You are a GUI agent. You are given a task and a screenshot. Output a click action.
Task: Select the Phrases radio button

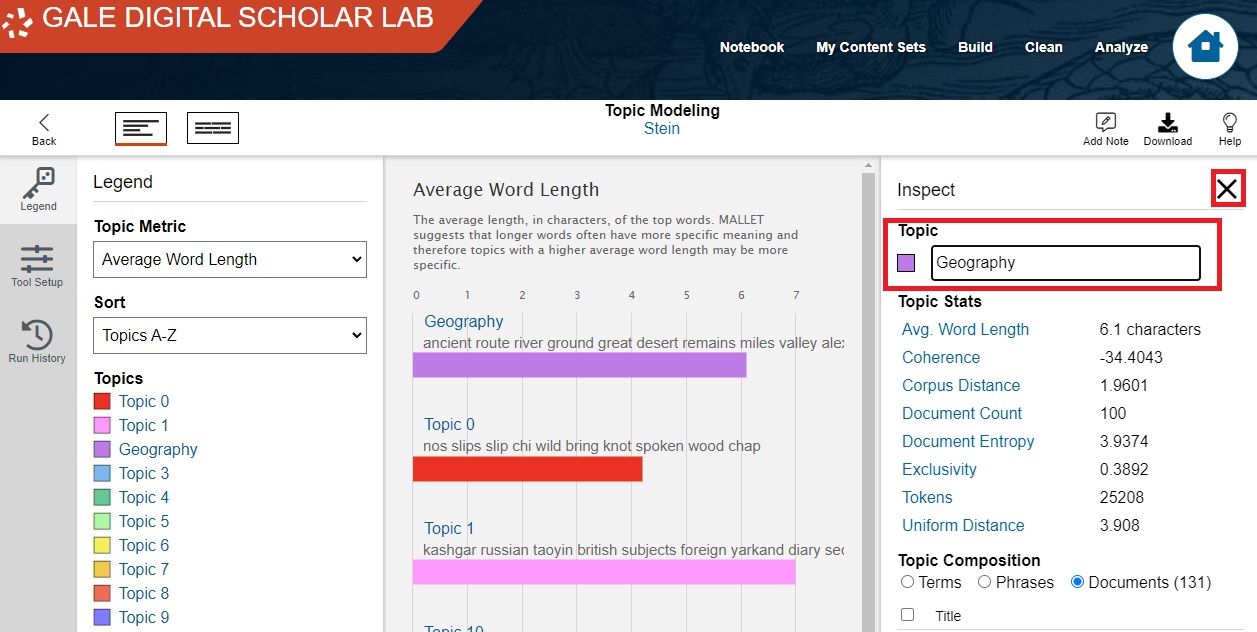(984, 582)
